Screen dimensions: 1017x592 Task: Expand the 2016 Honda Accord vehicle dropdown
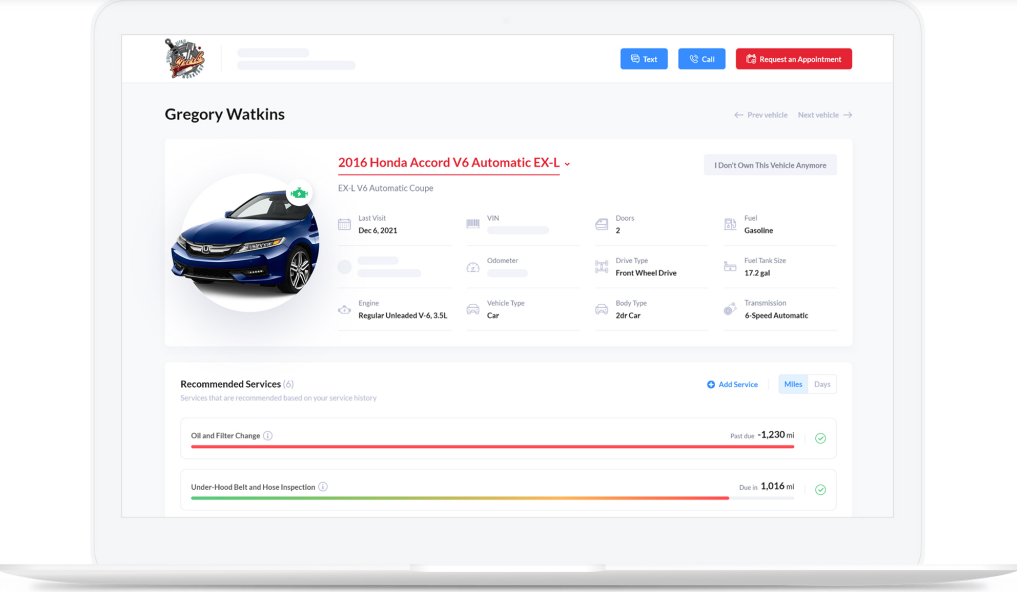point(567,164)
